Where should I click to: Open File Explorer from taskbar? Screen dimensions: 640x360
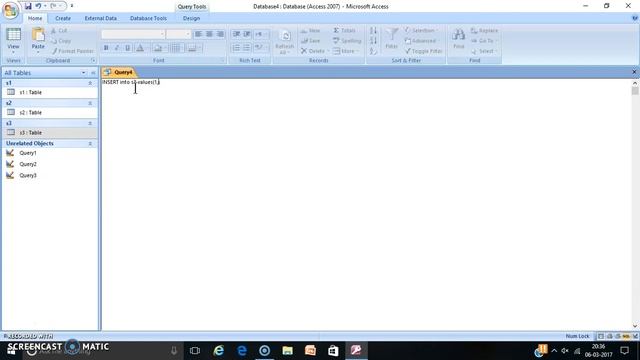[x=287, y=350]
